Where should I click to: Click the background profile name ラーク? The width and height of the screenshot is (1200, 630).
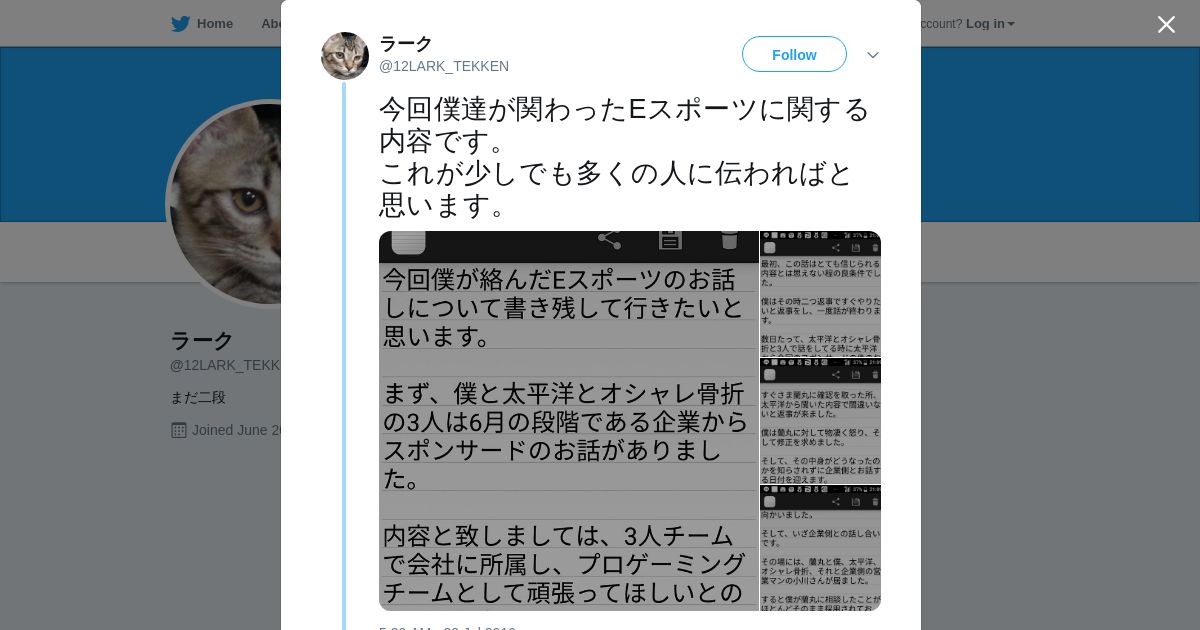pyautogui.click(x=202, y=340)
